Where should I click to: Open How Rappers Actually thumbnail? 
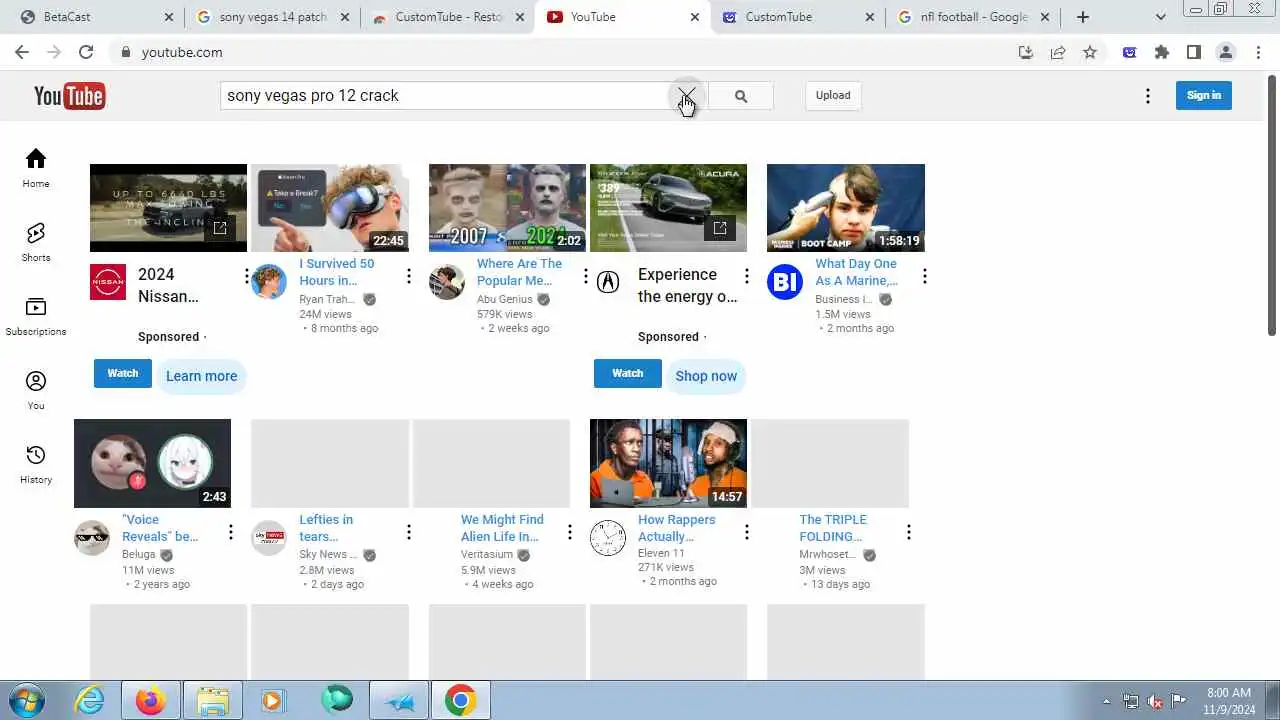point(668,463)
